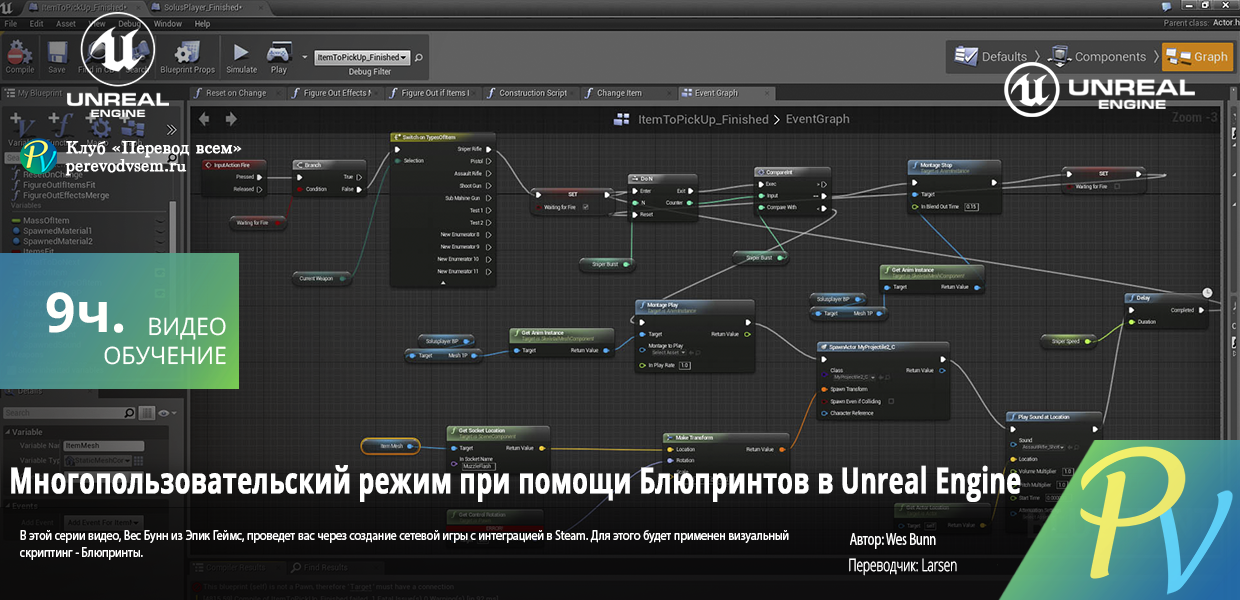Image resolution: width=1240 pixels, height=600 pixels.
Task: Click the Play gamepad icon
Action: click(x=278, y=53)
